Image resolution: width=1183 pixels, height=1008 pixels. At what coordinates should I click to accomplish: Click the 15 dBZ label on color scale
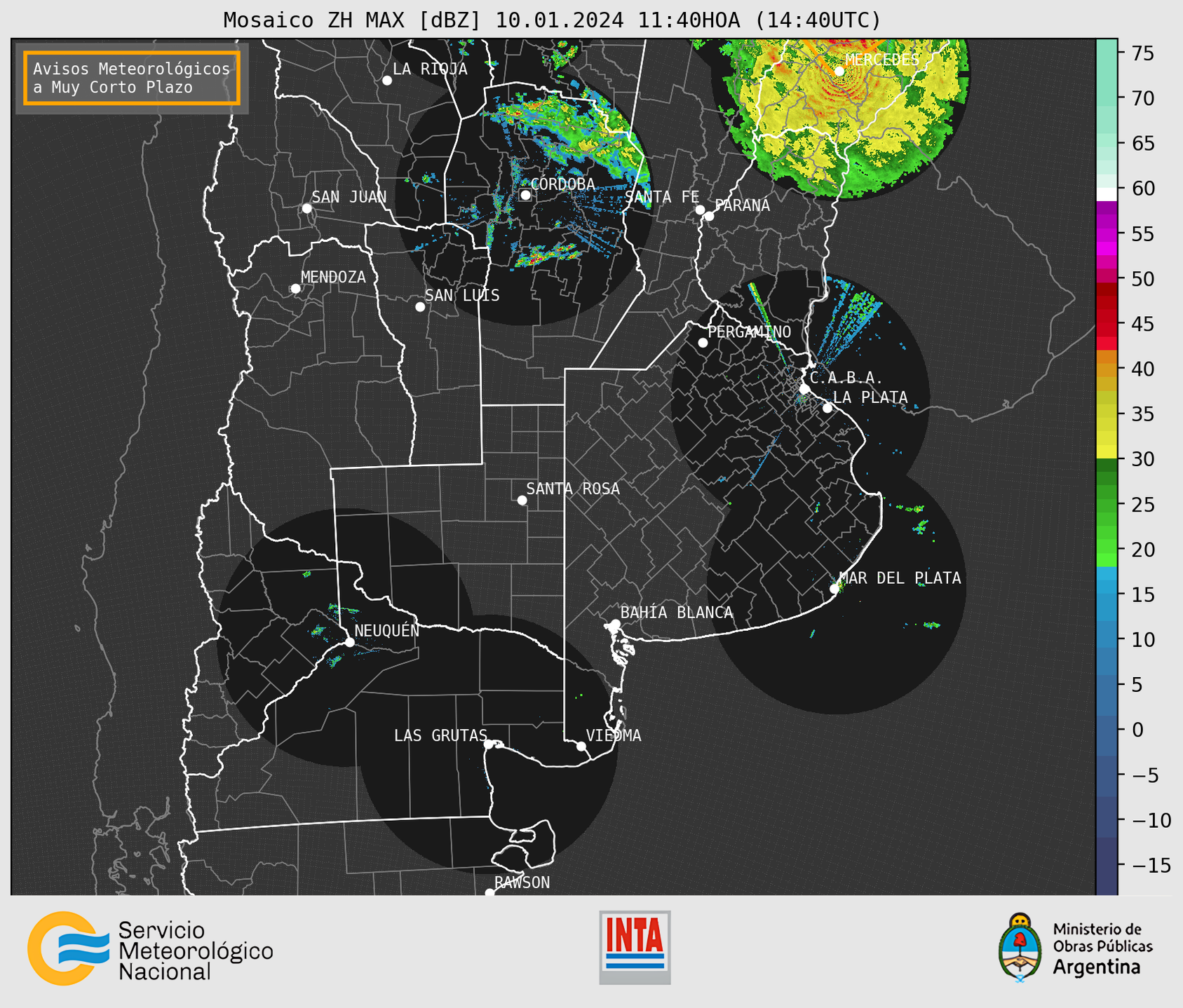pos(1142,594)
